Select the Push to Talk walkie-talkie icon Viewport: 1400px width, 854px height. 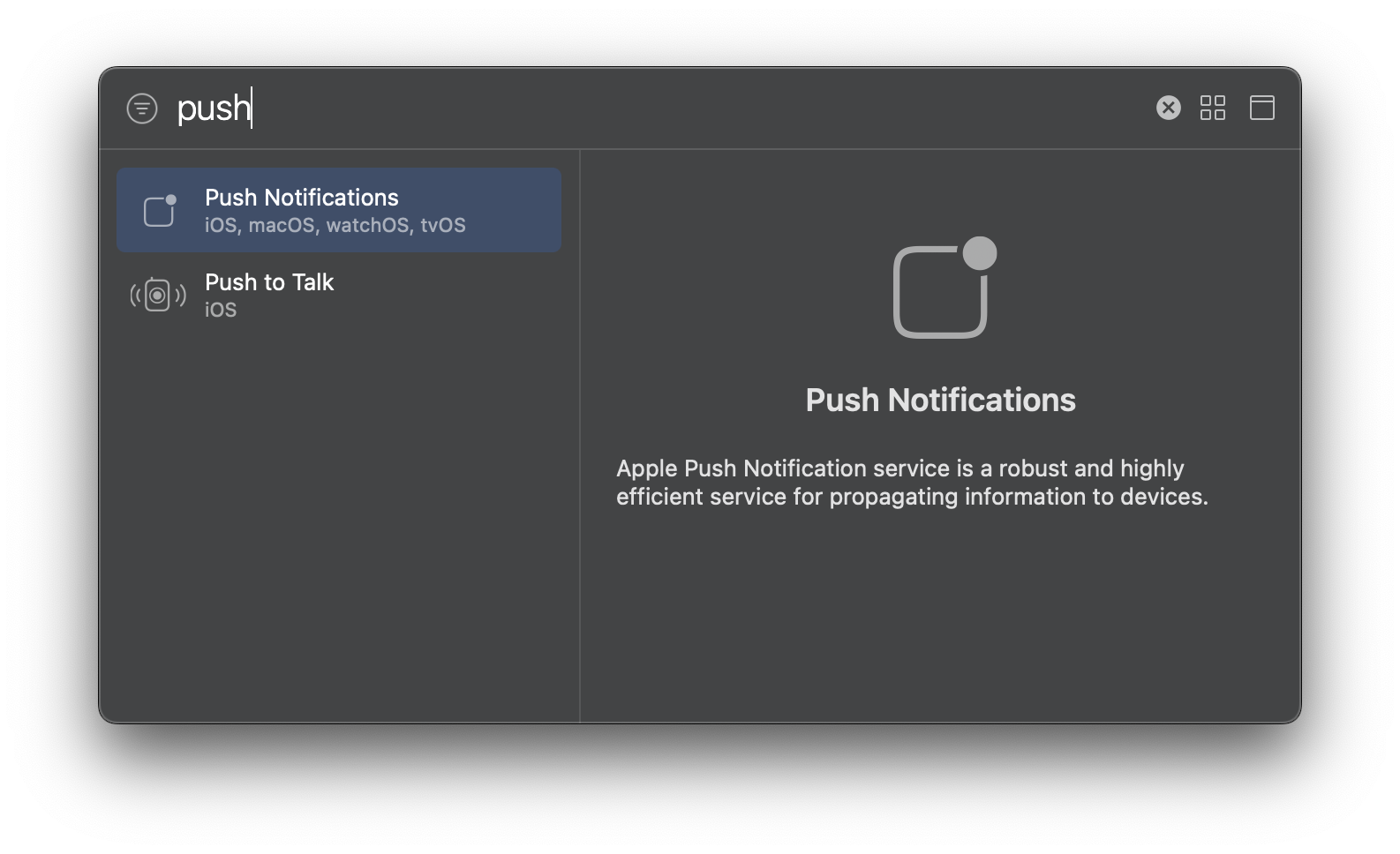point(158,295)
